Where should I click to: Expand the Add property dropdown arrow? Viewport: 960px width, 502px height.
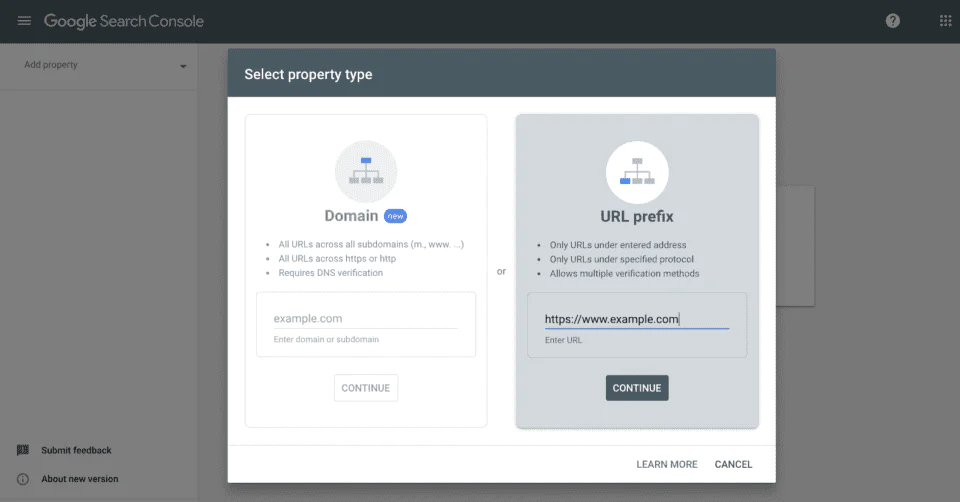[183, 67]
